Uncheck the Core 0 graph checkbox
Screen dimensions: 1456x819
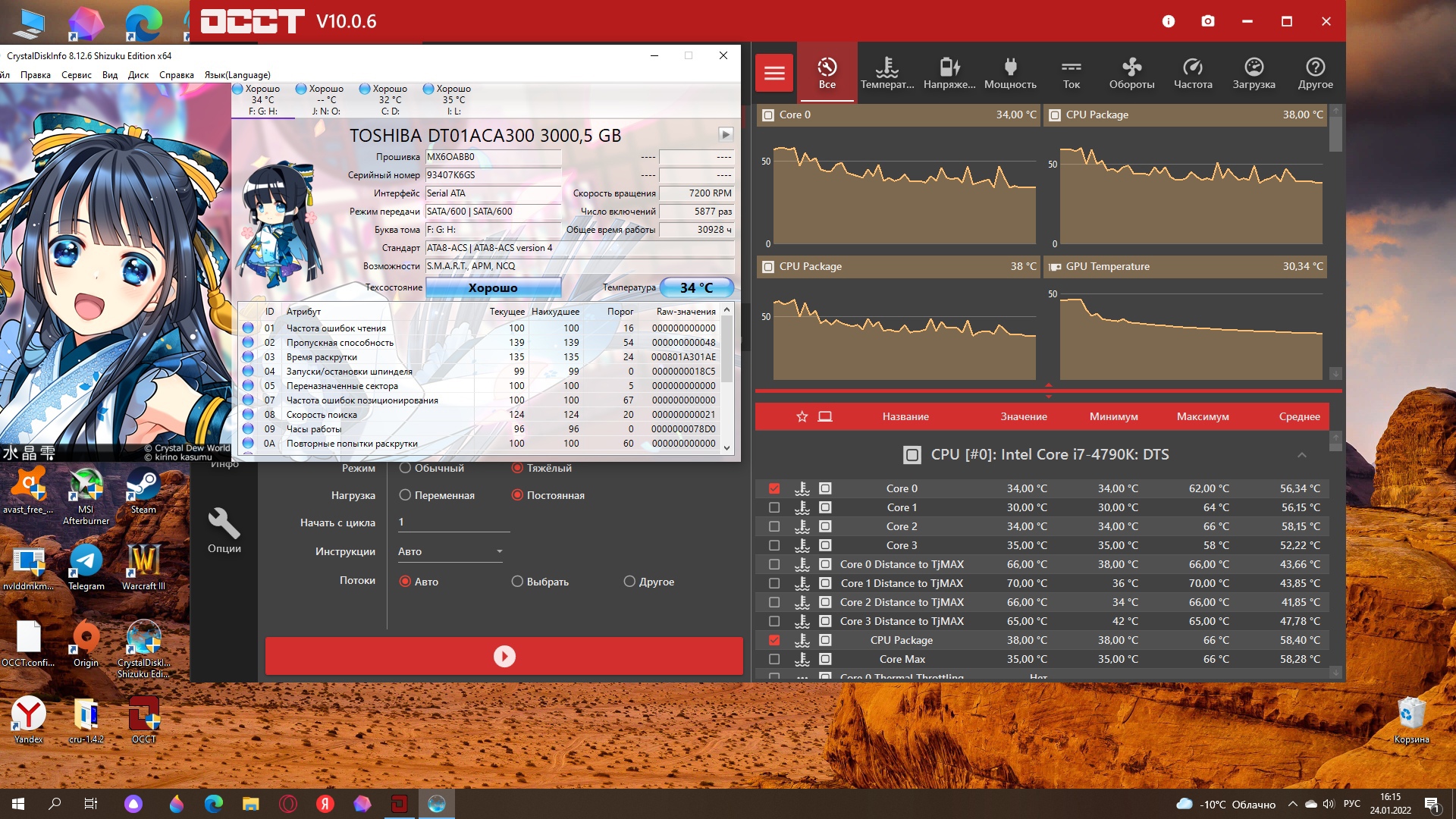774,488
